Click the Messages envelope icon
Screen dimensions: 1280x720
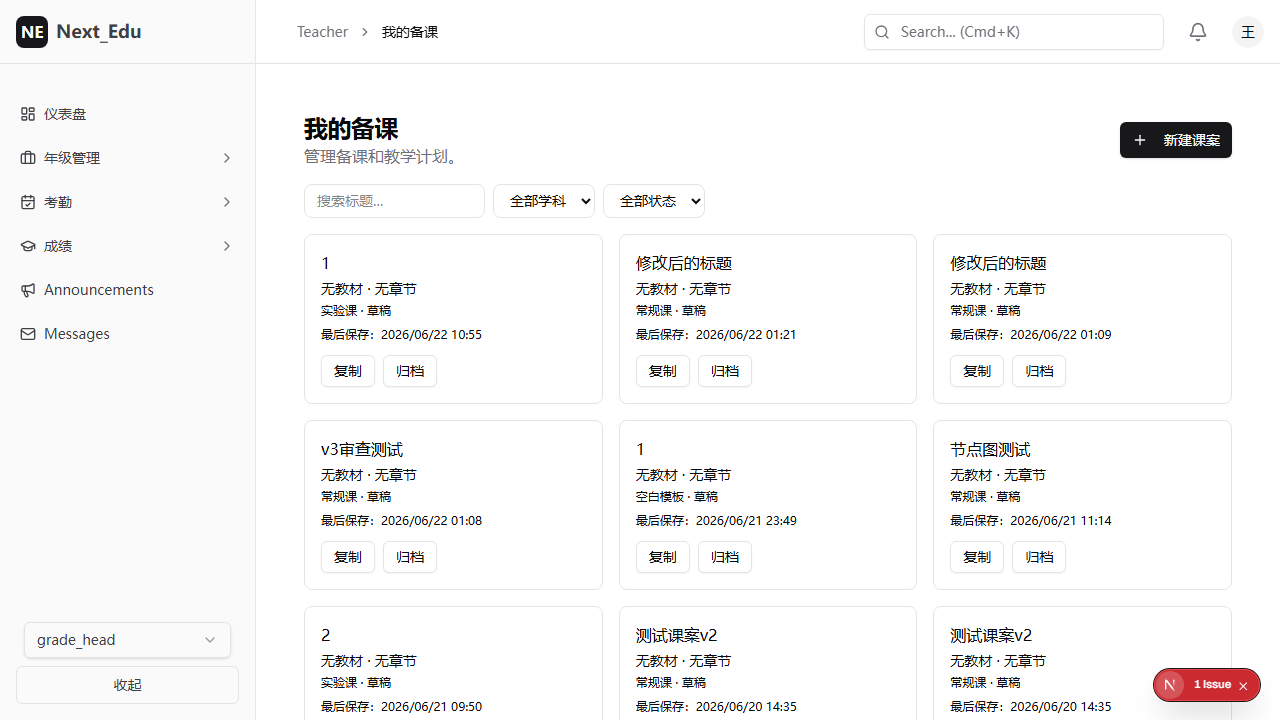pyautogui.click(x=28, y=334)
